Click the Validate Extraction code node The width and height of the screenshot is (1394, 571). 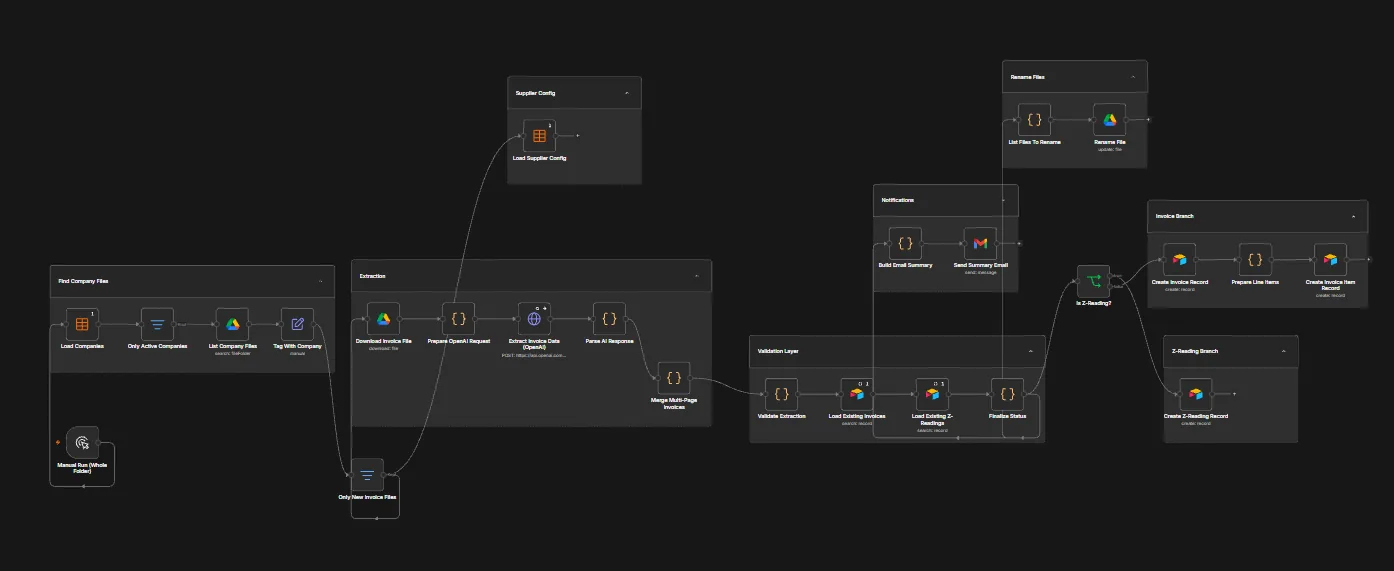781,394
